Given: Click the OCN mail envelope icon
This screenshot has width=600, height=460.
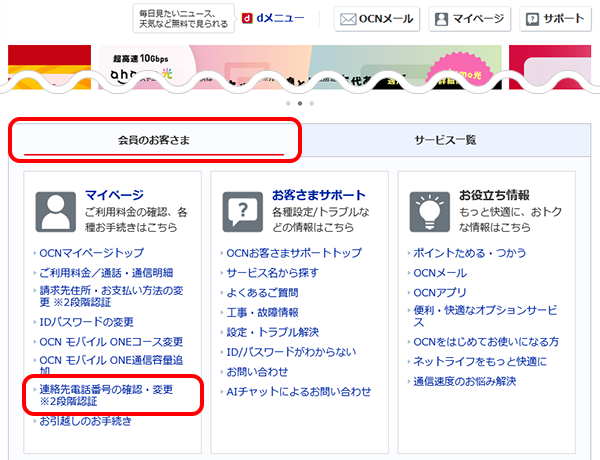Looking at the screenshot, I should pyautogui.click(x=348, y=19).
